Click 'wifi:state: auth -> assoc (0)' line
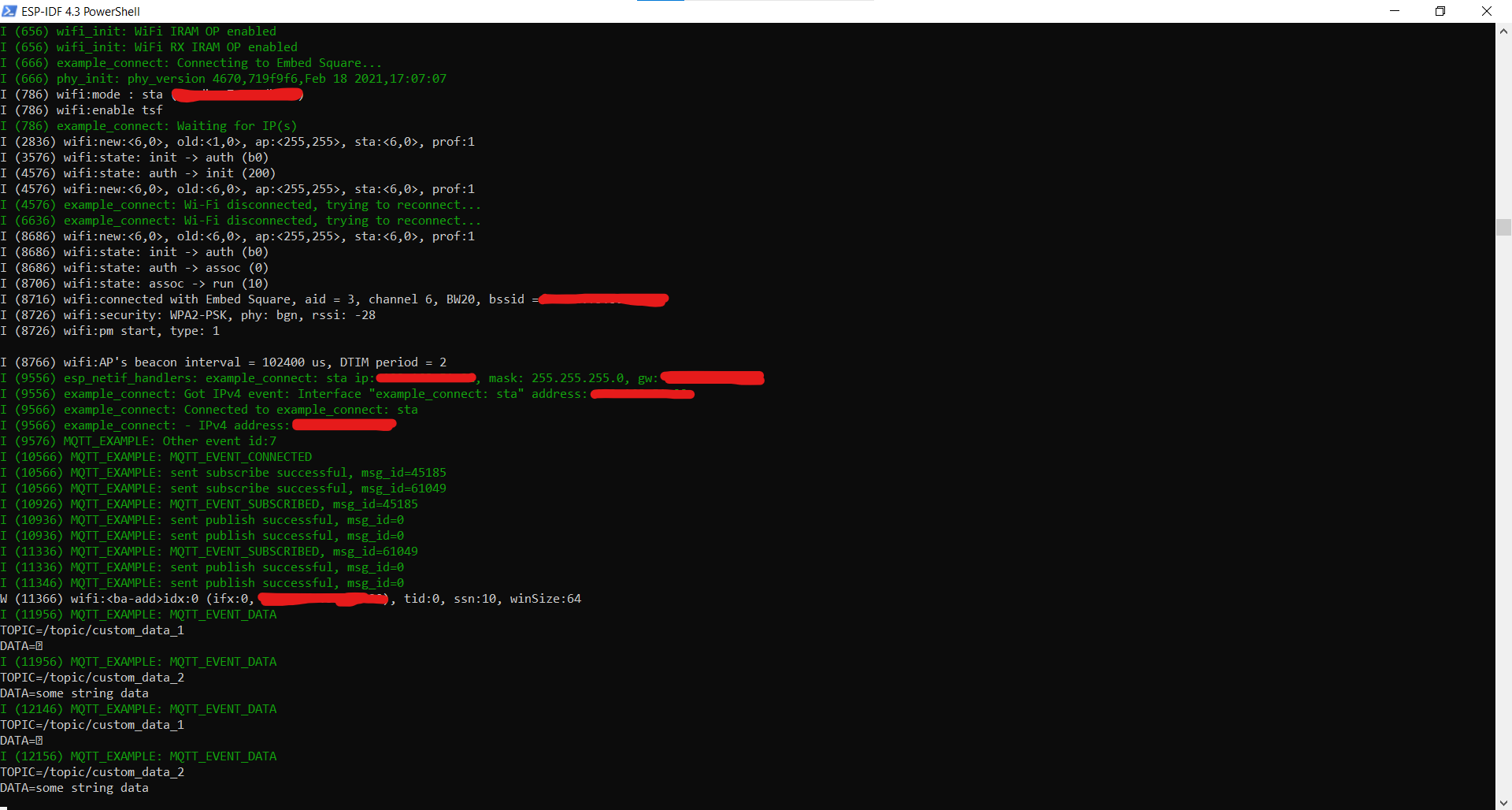Viewport: 1512px width, 810px height. coord(135,268)
